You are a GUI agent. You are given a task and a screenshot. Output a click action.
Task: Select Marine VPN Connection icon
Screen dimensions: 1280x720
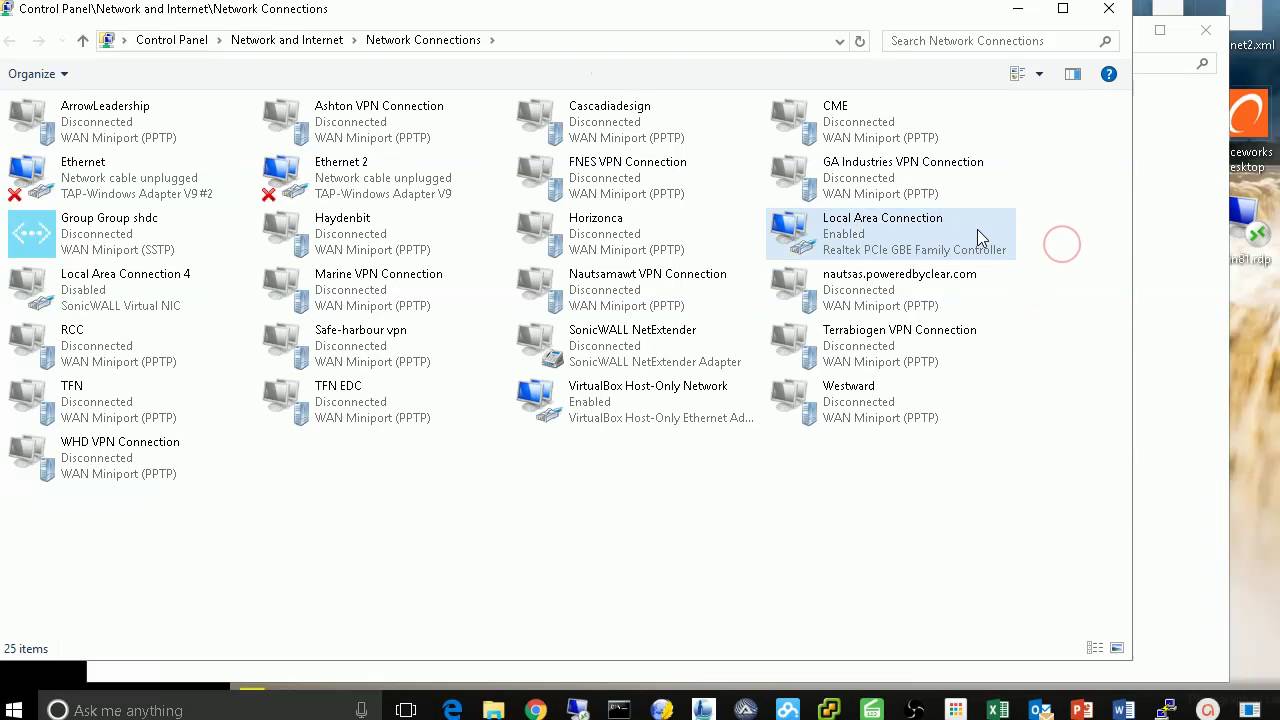pos(286,290)
